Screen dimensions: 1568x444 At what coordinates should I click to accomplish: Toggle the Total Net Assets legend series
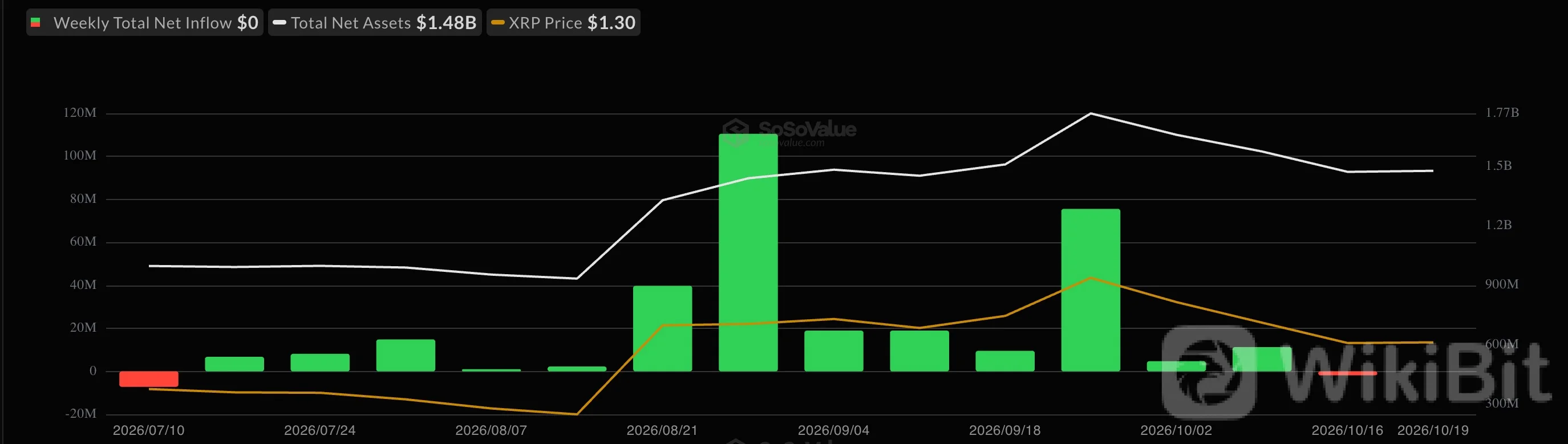point(375,22)
